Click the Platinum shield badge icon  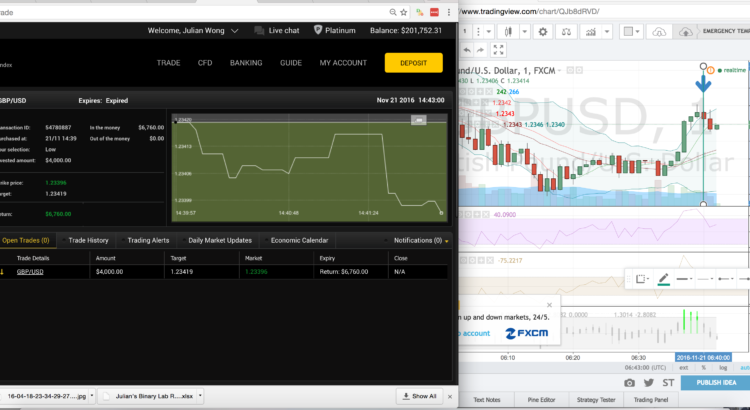point(318,30)
